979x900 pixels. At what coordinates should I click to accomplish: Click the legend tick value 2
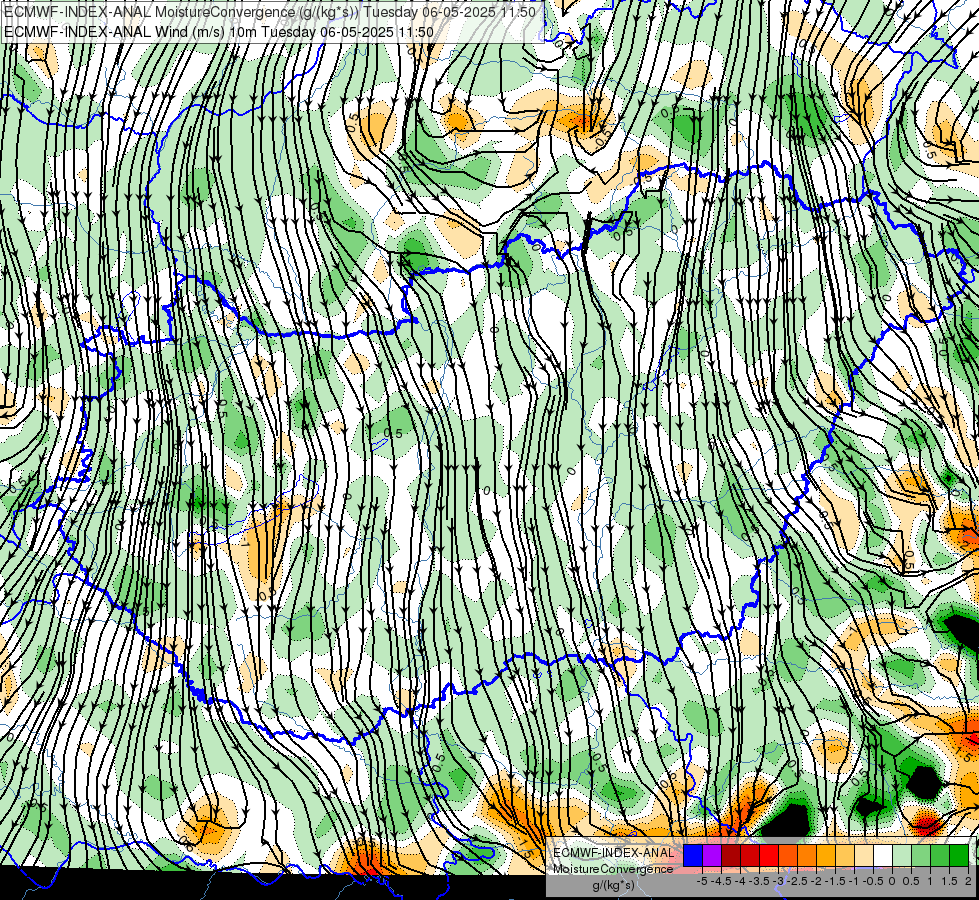coord(968,881)
